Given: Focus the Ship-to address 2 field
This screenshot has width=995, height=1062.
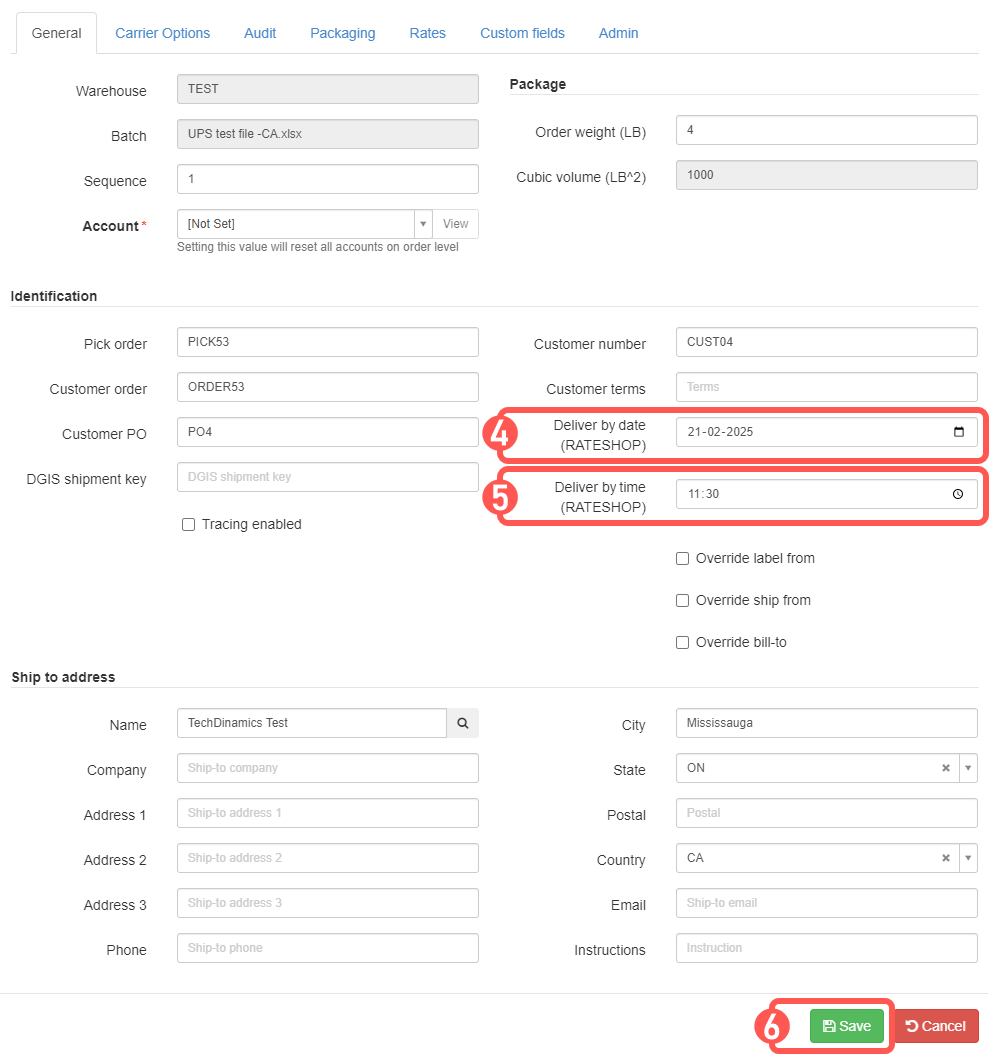Looking at the screenshot, I should [328, 858].
